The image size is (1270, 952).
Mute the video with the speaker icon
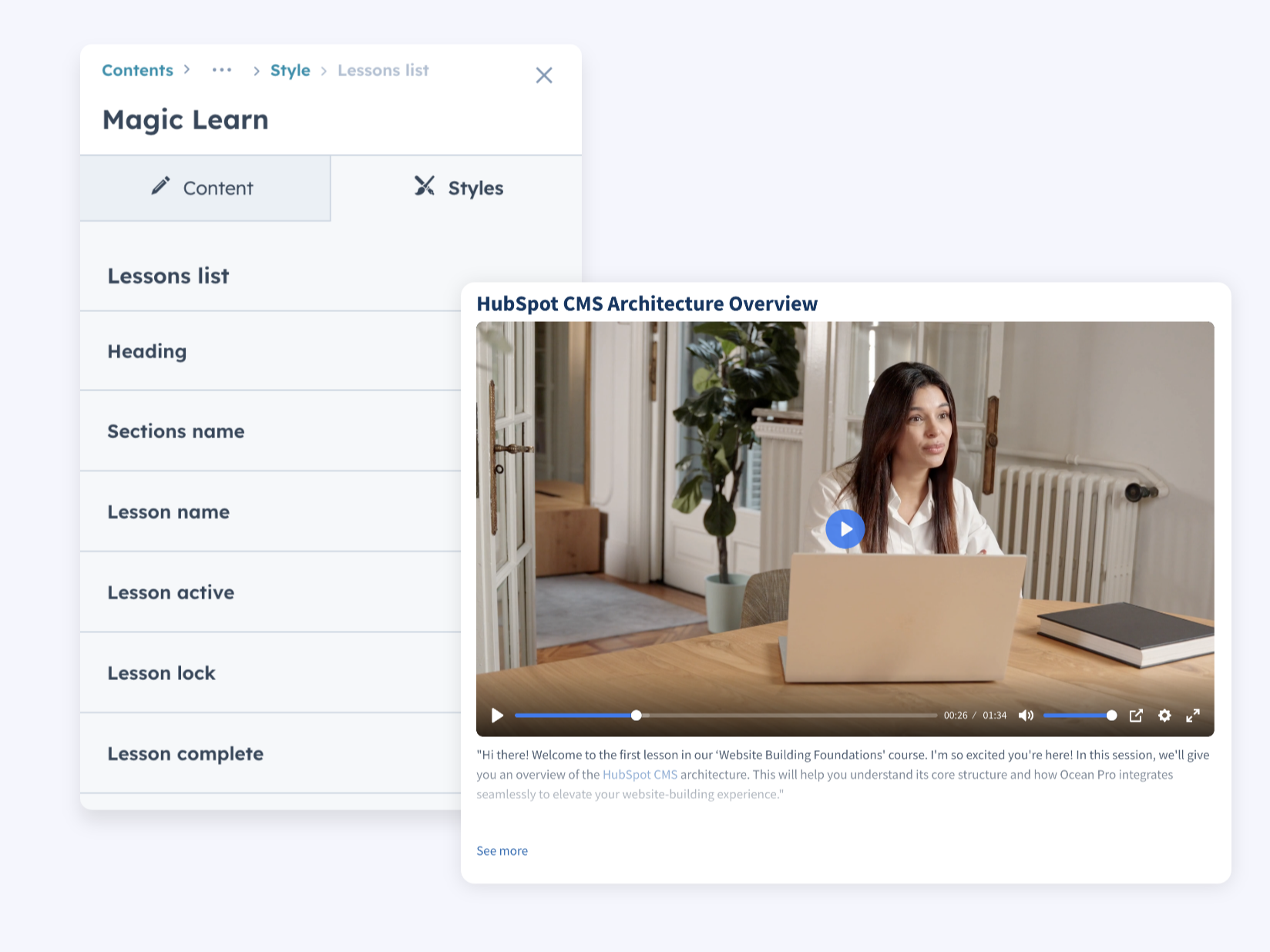tap(1026, 716)
